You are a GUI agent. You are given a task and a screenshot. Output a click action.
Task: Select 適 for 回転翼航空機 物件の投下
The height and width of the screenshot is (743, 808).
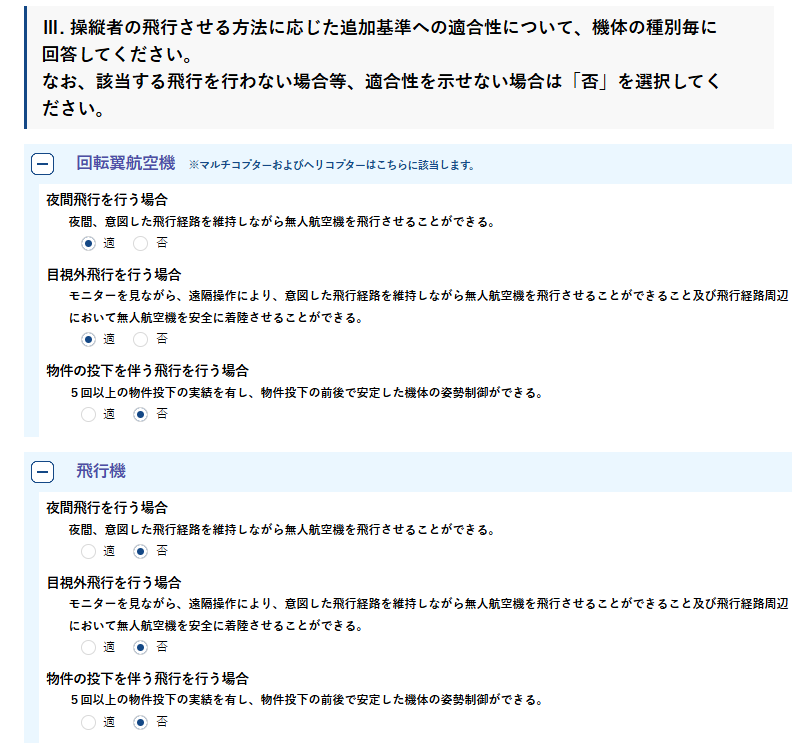(89, 414)
